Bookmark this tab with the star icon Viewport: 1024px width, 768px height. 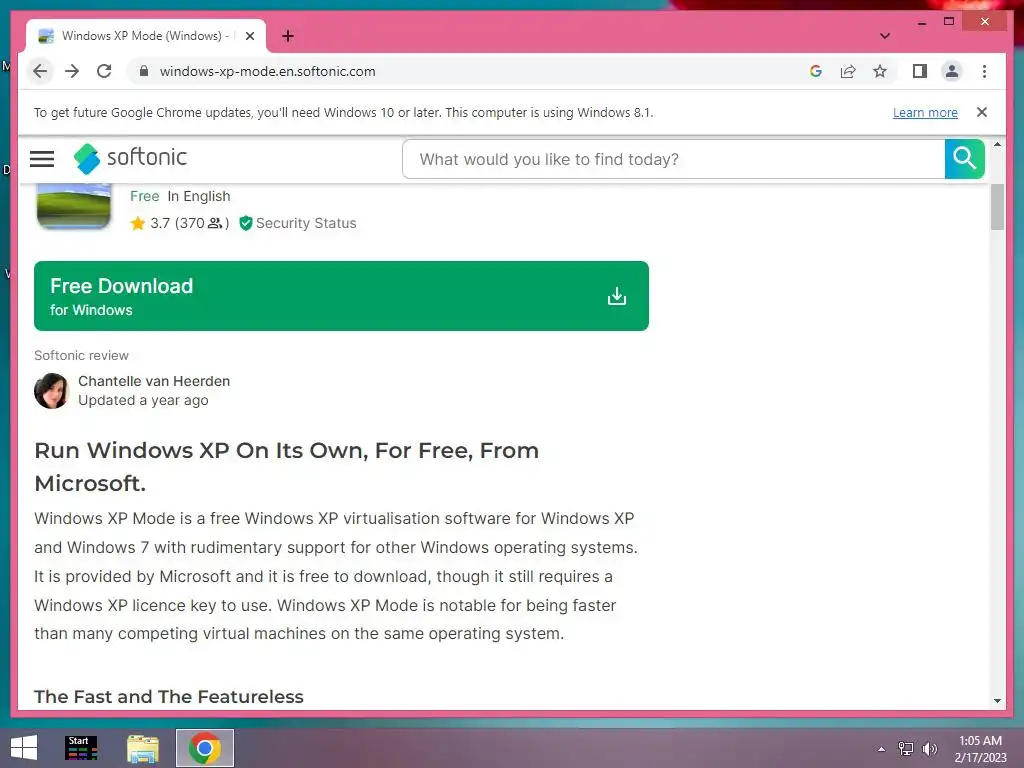pyautogui.click(x=880, y=71)
